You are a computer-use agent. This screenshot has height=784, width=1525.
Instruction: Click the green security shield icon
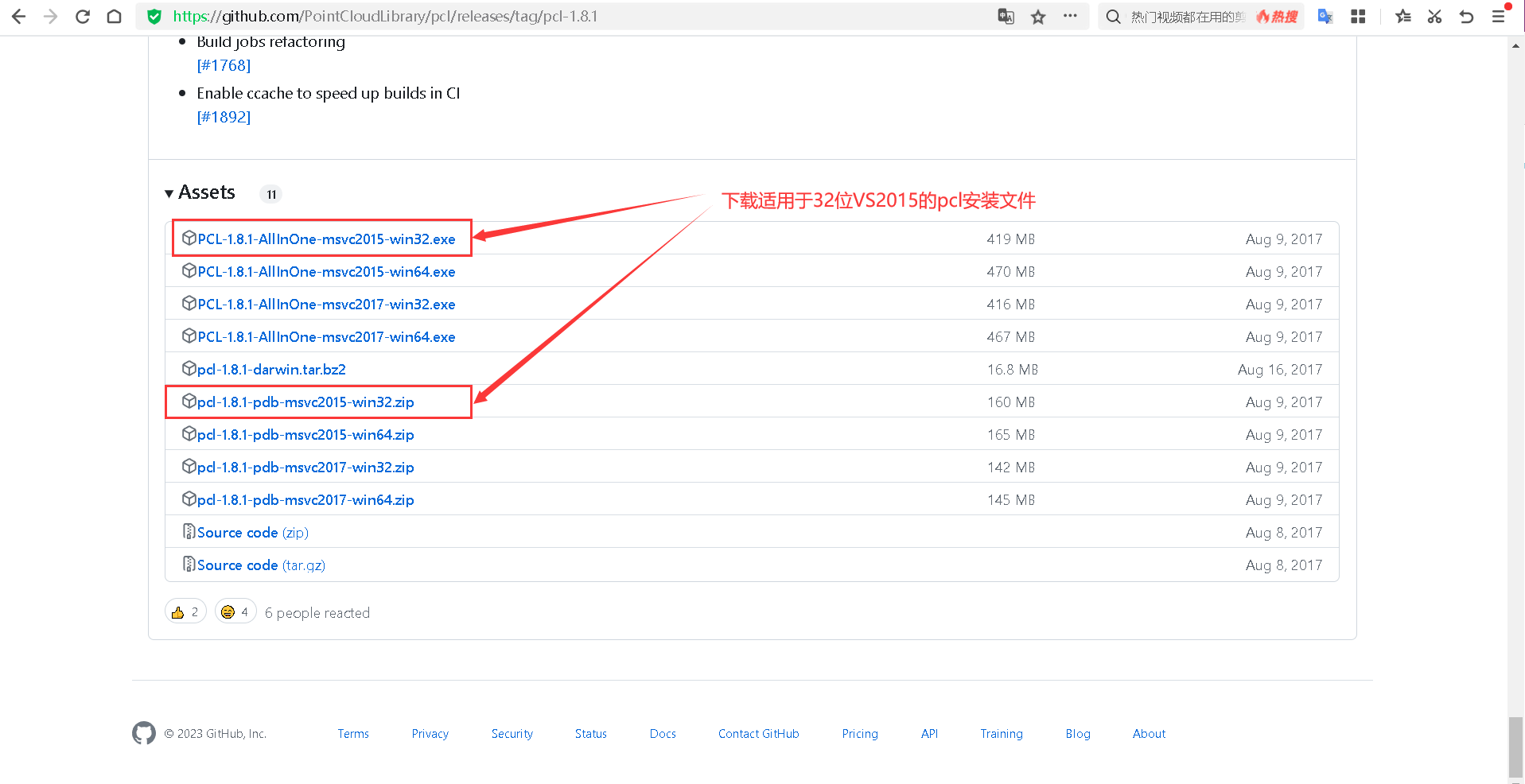click(x=154, y=17)
